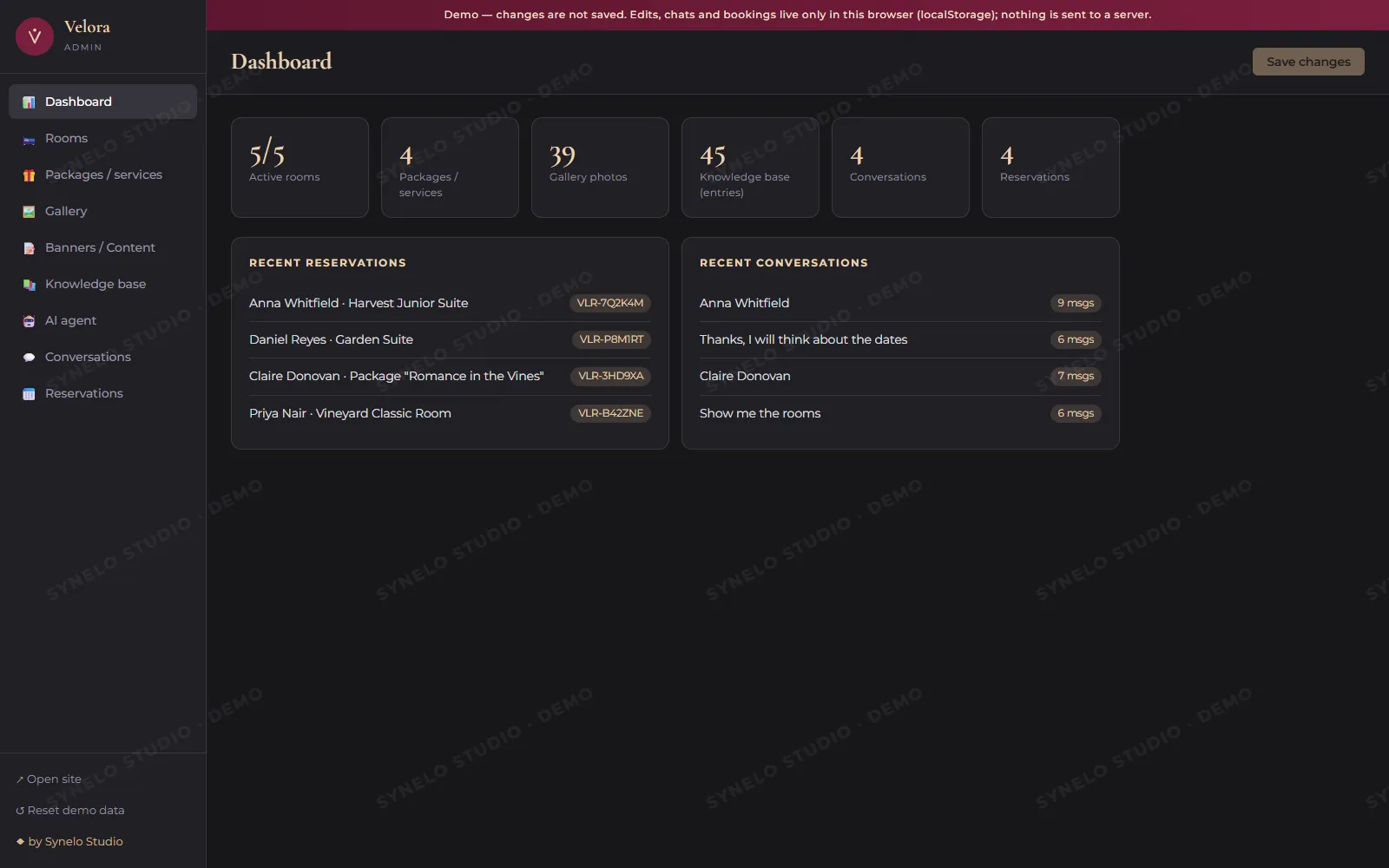Select AI agent in the sidebar
This screenshot has width=1389, height=868.
point(102,320)
